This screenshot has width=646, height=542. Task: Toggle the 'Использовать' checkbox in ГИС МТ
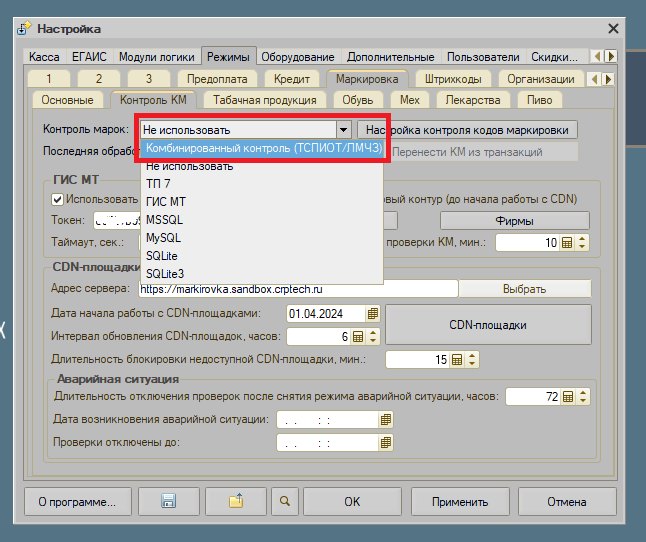pos(57,200)
